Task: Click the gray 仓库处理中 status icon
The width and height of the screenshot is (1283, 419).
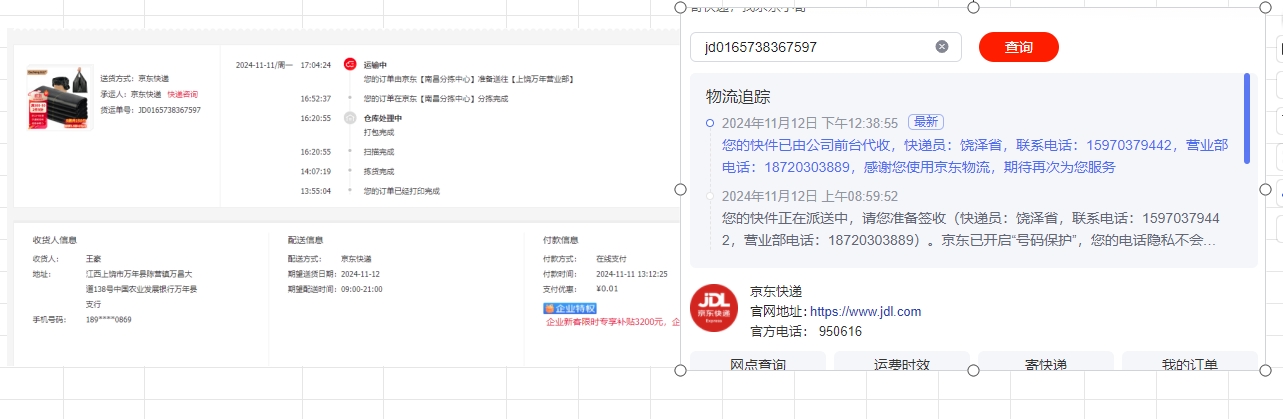Action: [x=349, y=118]
